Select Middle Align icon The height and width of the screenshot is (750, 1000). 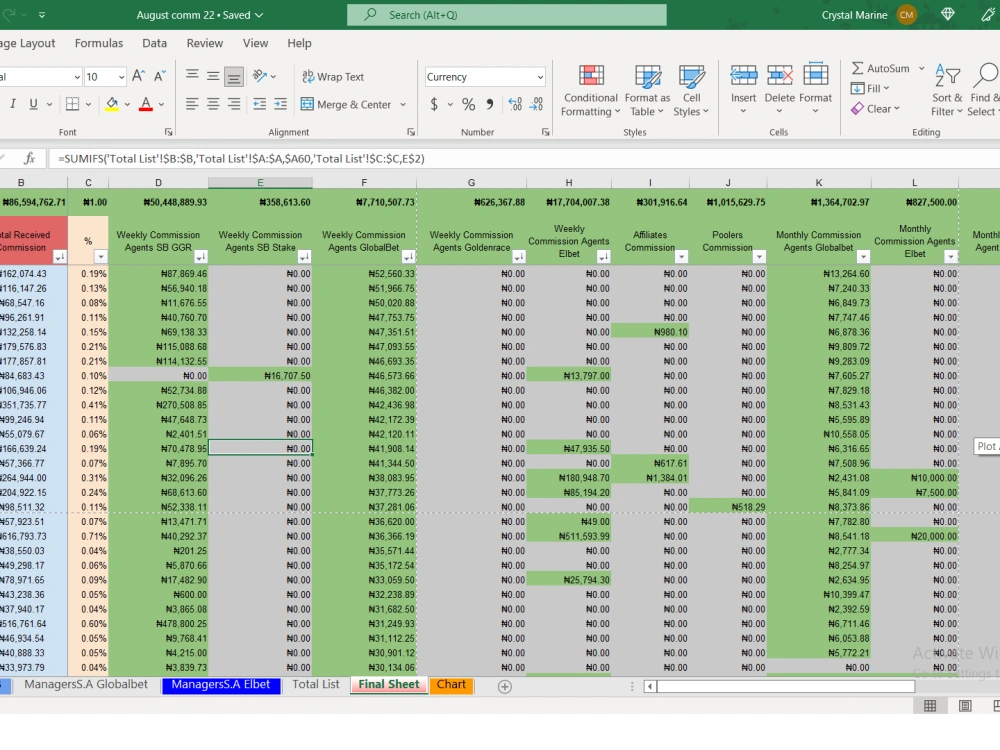(213, 76)
